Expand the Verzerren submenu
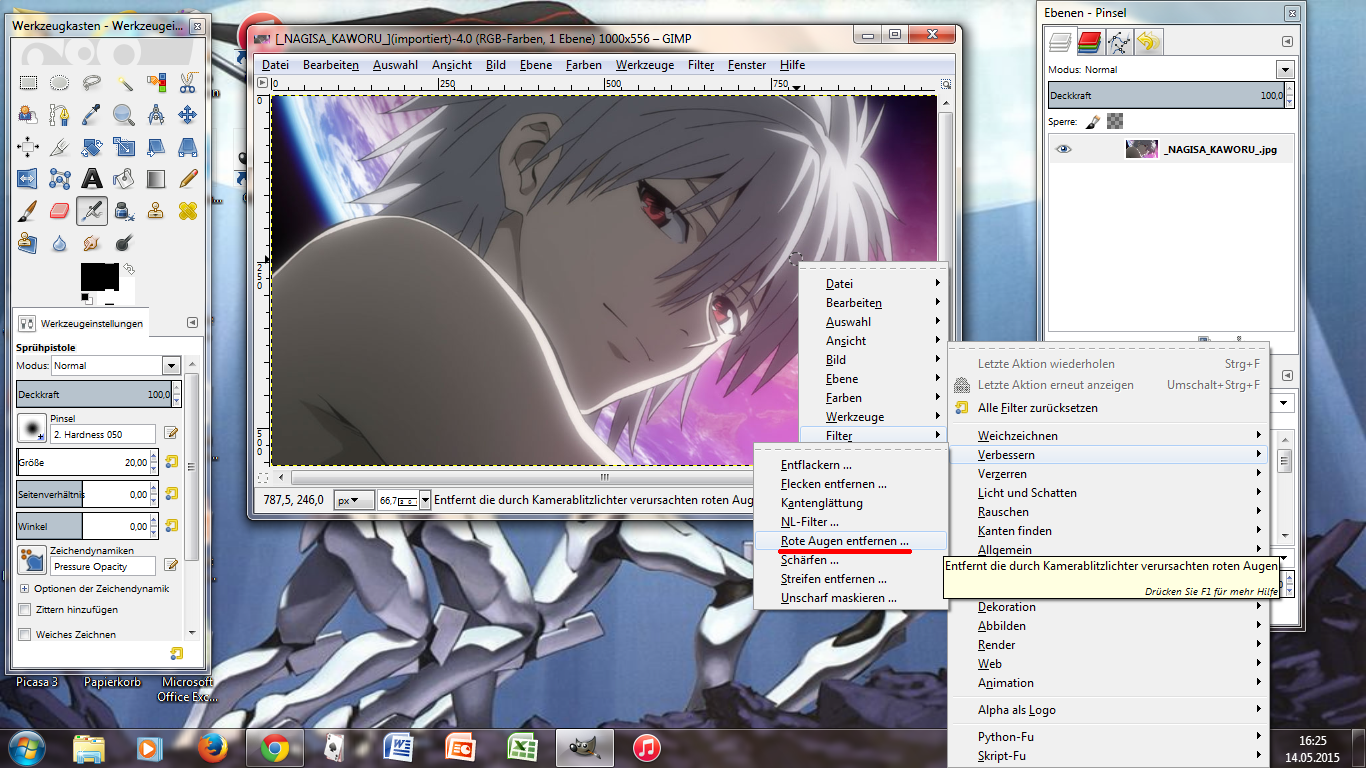This screenshot has height=769, width=1366. [1107, 474]
